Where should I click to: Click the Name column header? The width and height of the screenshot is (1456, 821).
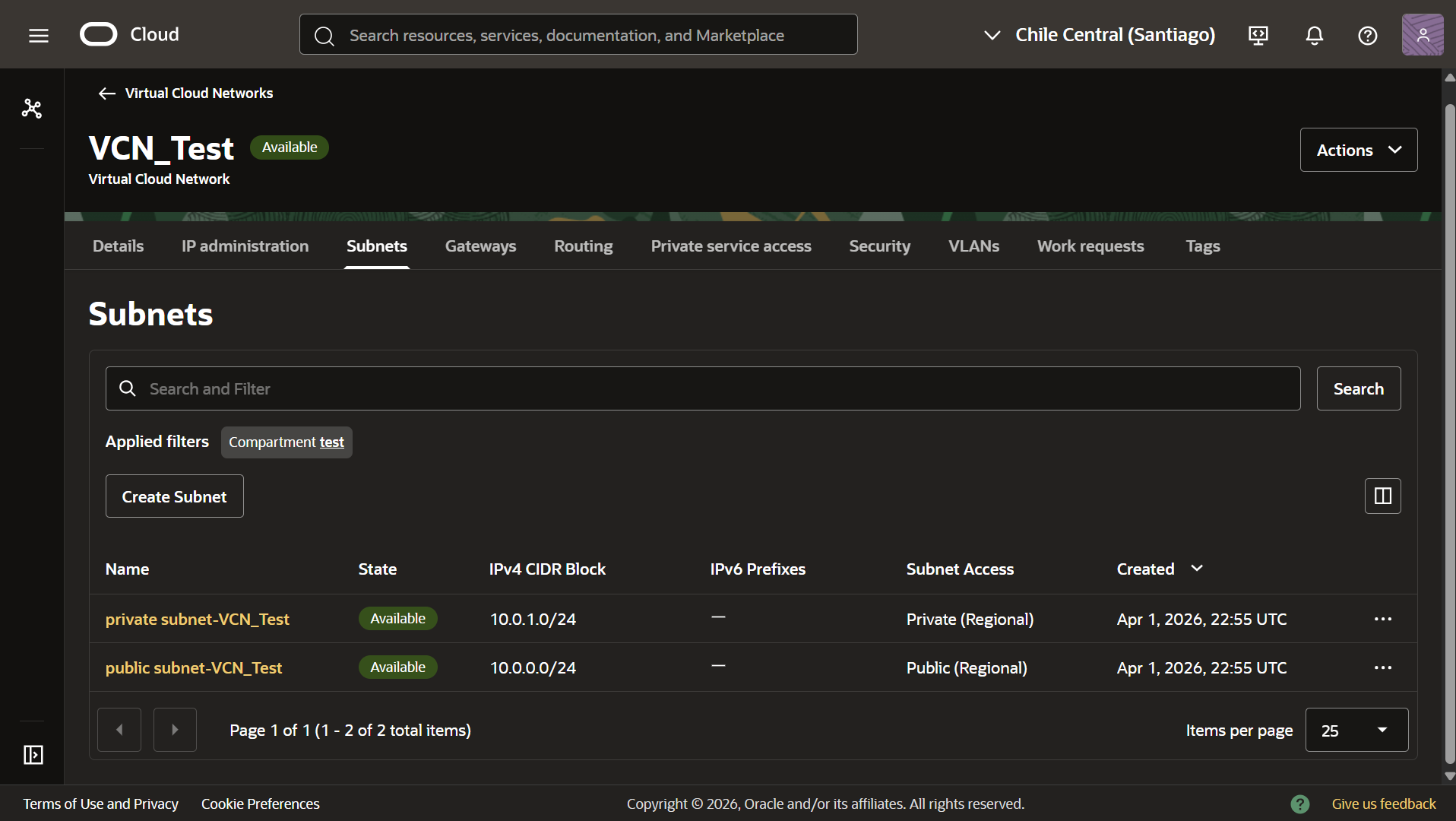tap(127, 569)
